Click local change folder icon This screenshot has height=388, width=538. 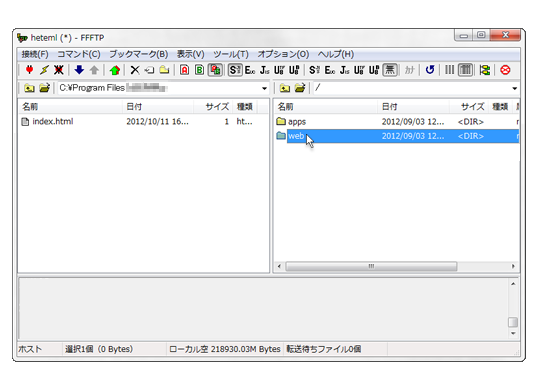[x=44, y=88]
